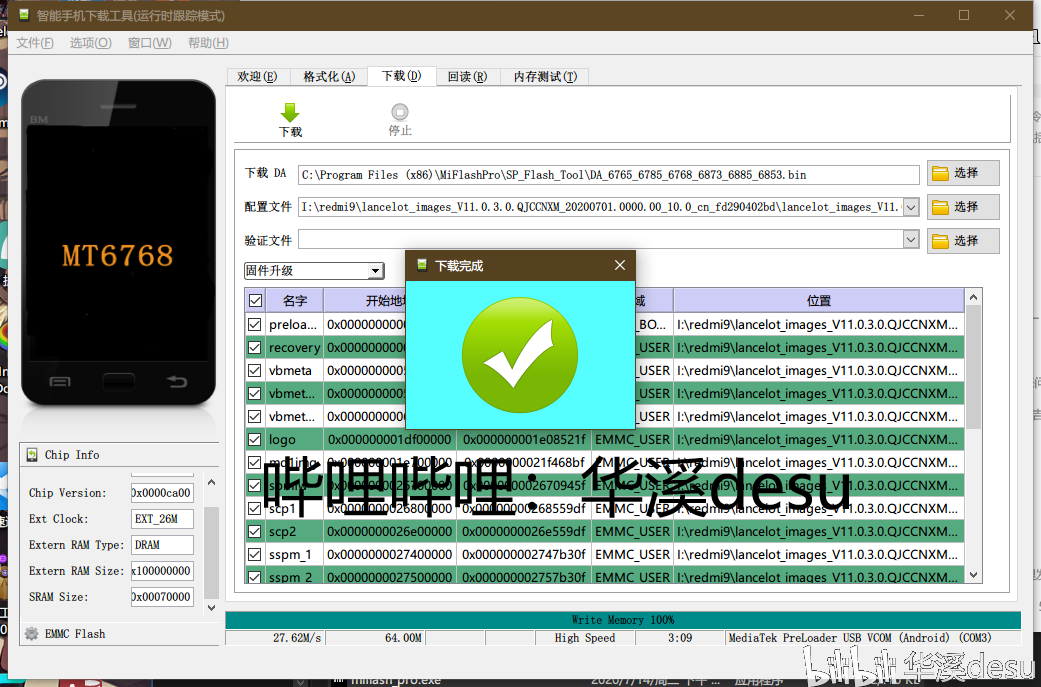Select the sspm_1 partition name cell

[295, 554]
